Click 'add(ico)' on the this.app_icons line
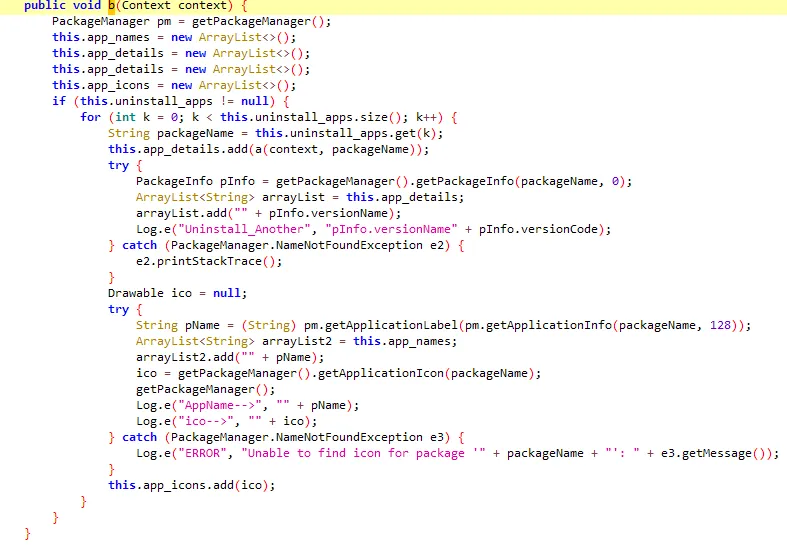The height and width of the screenshot is (546, 787). click(x=240, y=486)
